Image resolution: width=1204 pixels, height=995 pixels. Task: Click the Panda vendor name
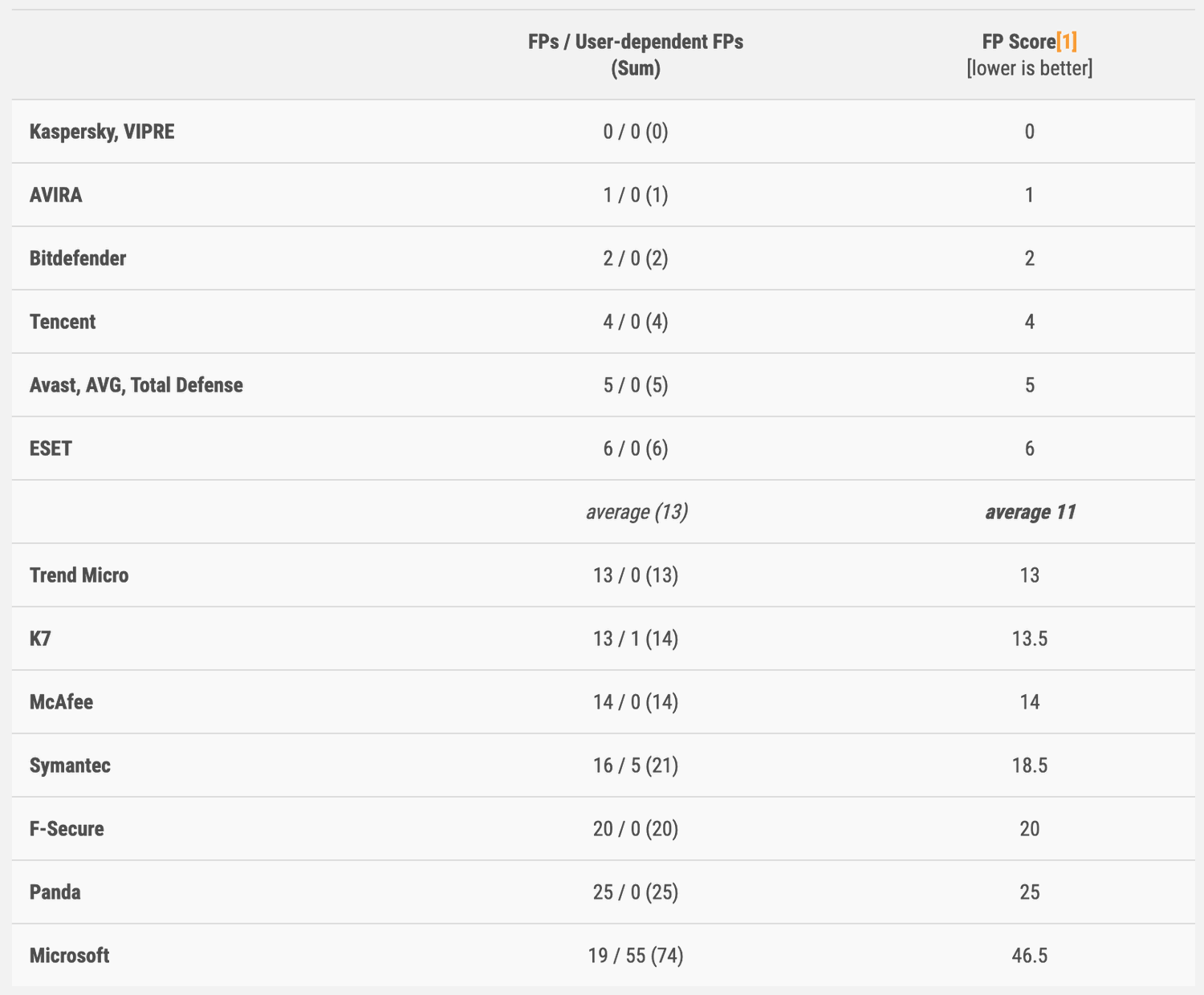(55, 892)
